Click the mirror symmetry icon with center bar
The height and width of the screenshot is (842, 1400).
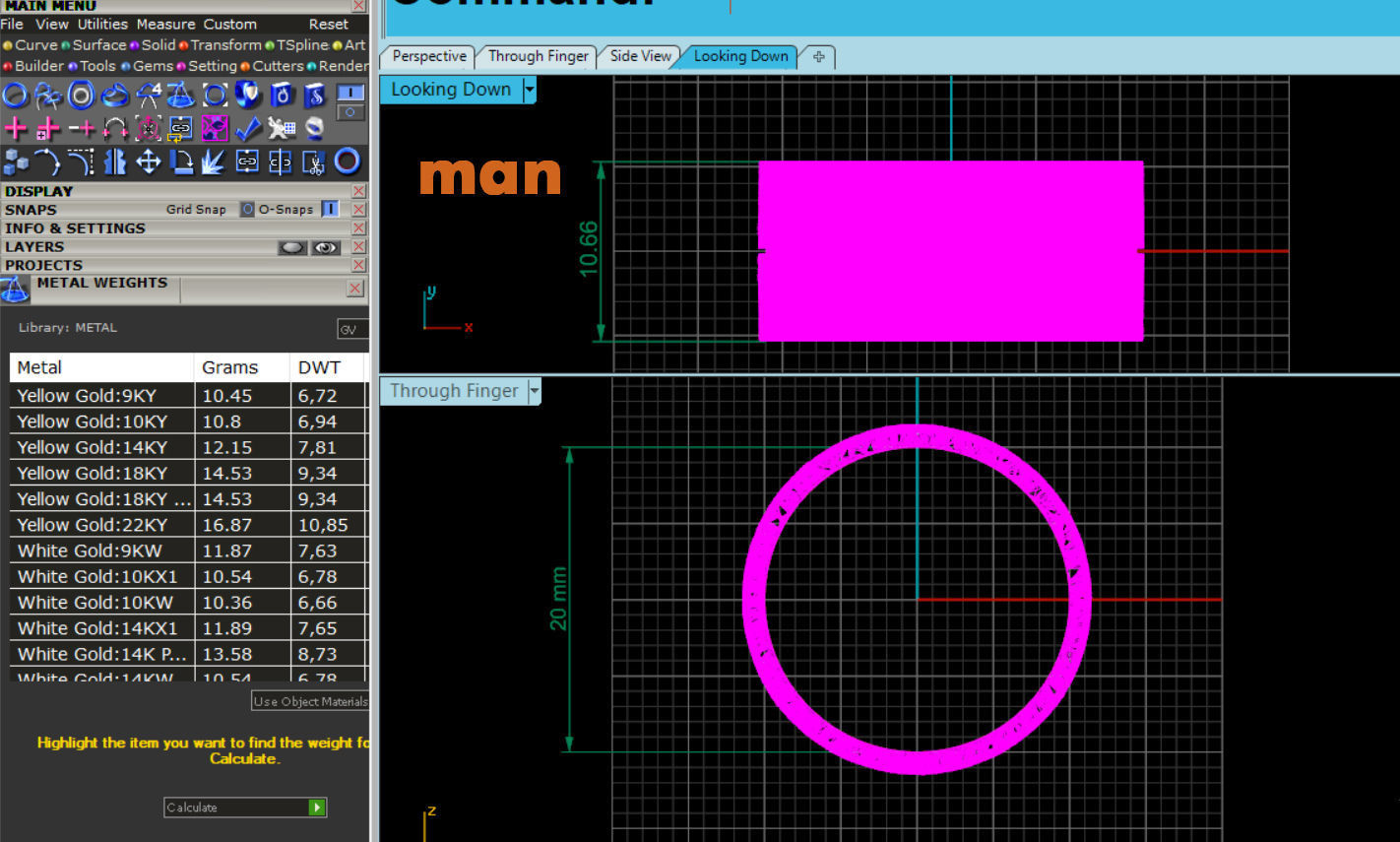coord(114,162)
